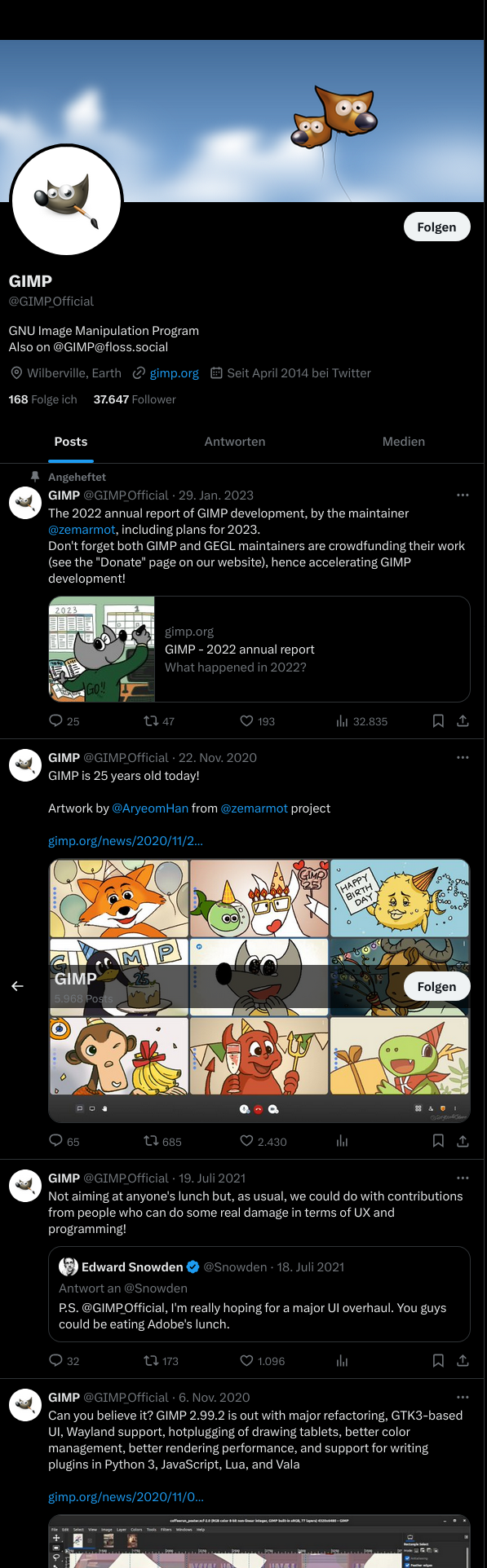Image resolution: width=487 pixels, height=1568 pixels.
Task: Share the pinned post
Action: coord(463,720)
